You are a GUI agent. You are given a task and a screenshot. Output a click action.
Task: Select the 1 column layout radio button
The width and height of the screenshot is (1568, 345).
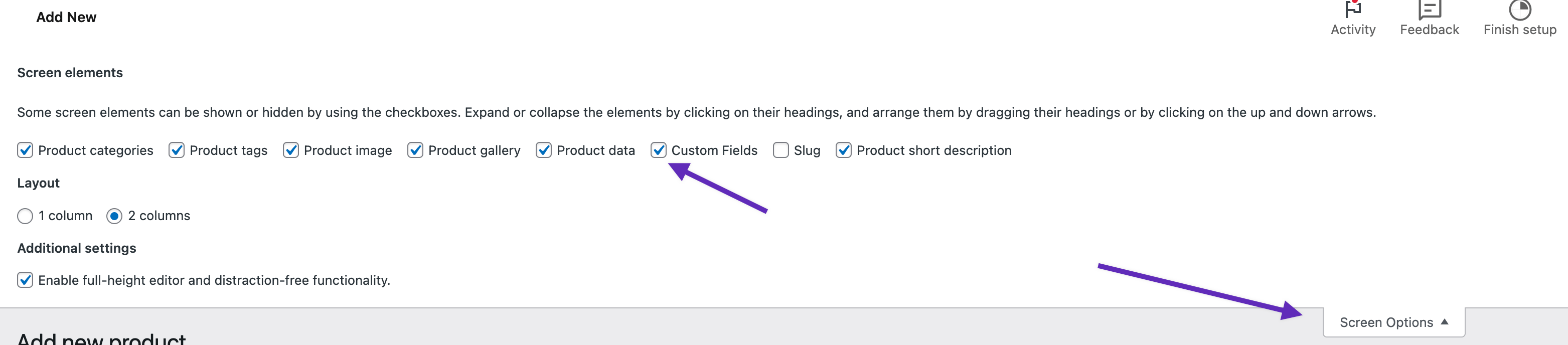click(25, 216)
